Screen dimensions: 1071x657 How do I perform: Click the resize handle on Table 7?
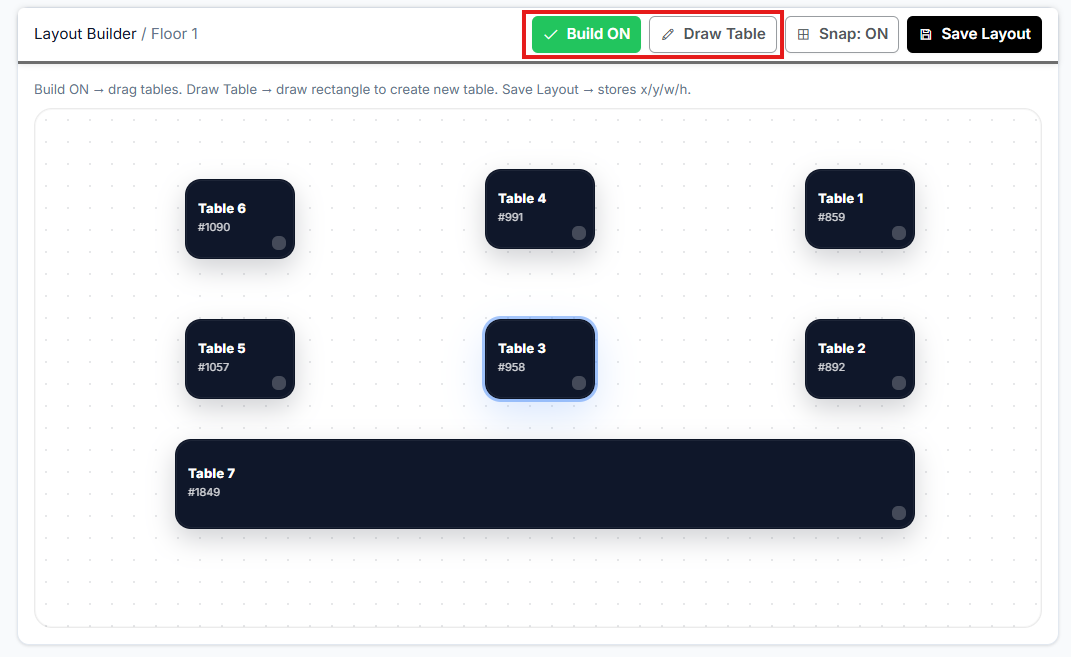point(899,513)
